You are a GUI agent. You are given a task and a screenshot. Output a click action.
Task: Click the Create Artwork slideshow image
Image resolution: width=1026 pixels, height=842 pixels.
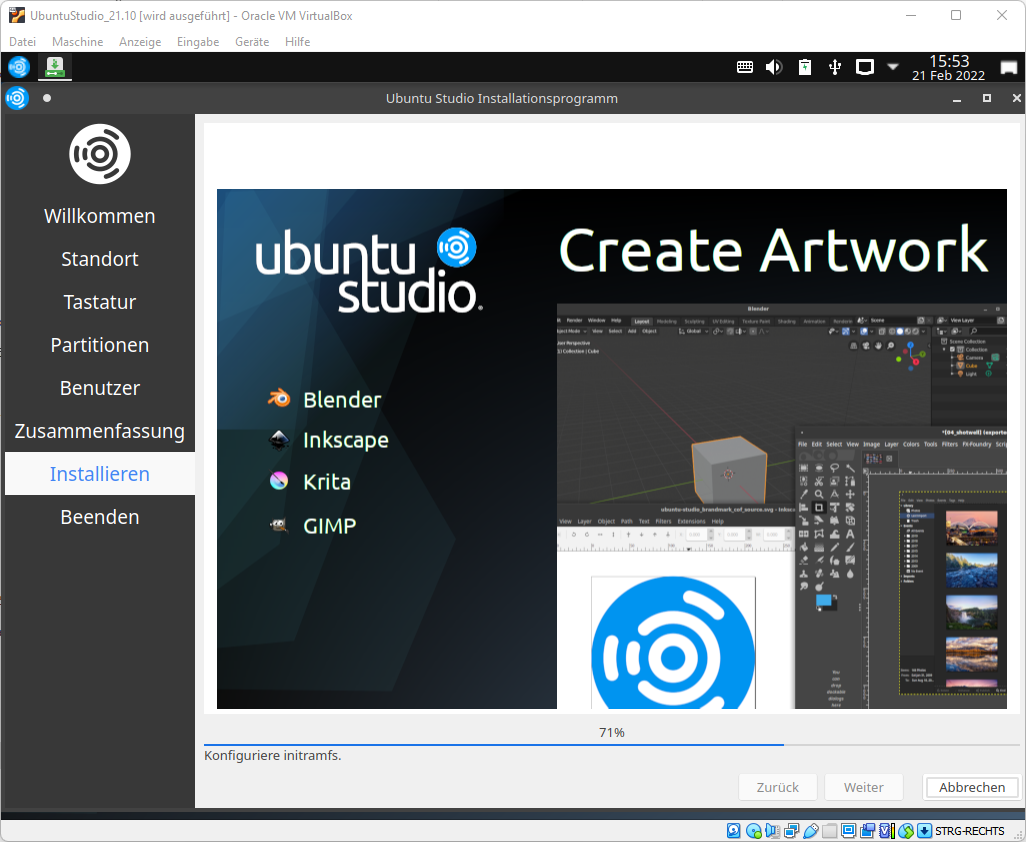[x=612, y=449]
